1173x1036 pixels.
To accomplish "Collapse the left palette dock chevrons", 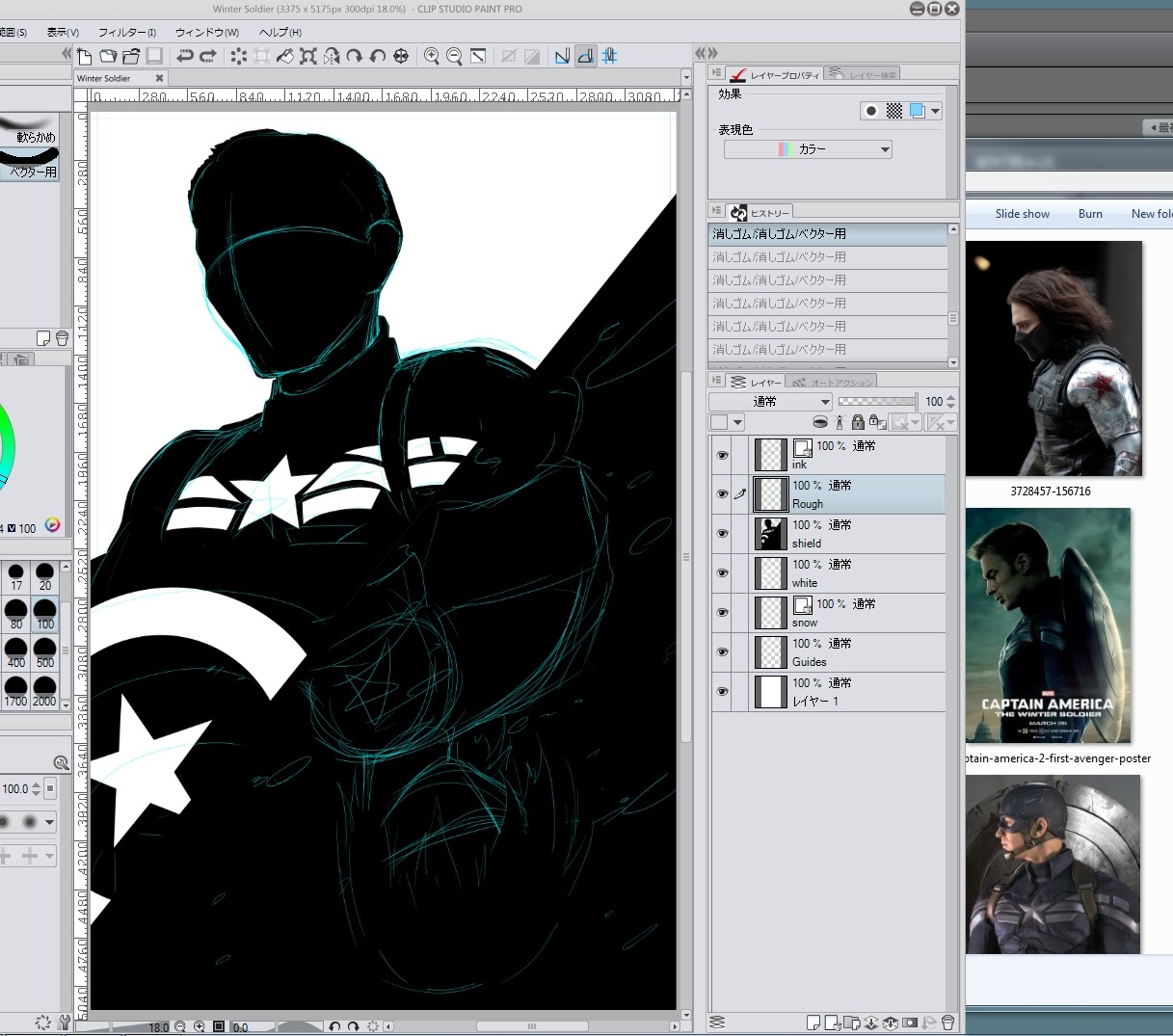I will (67, 54).
